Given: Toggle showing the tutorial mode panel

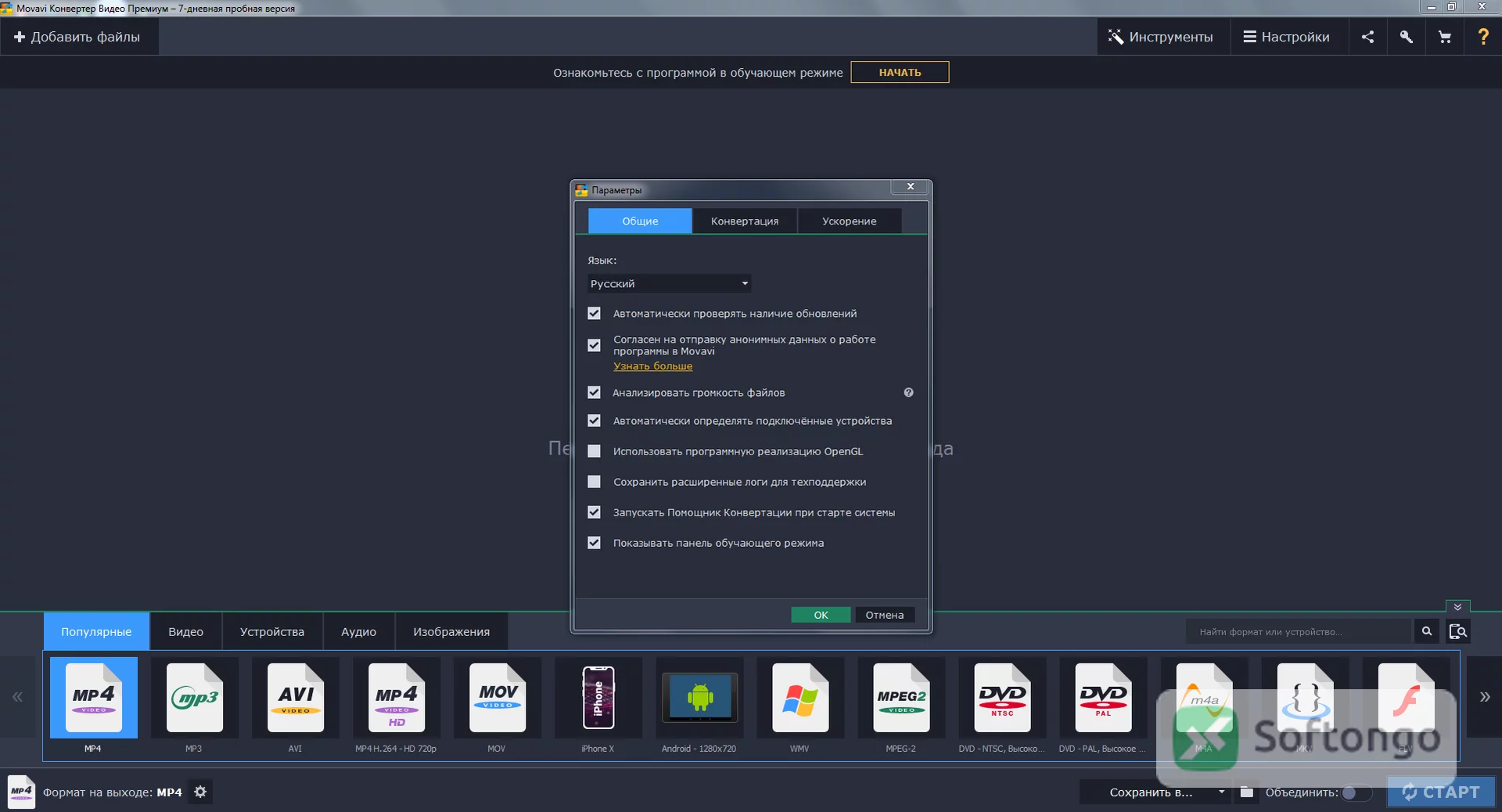Looking at the screenshot, I should (x=595, y=543).
